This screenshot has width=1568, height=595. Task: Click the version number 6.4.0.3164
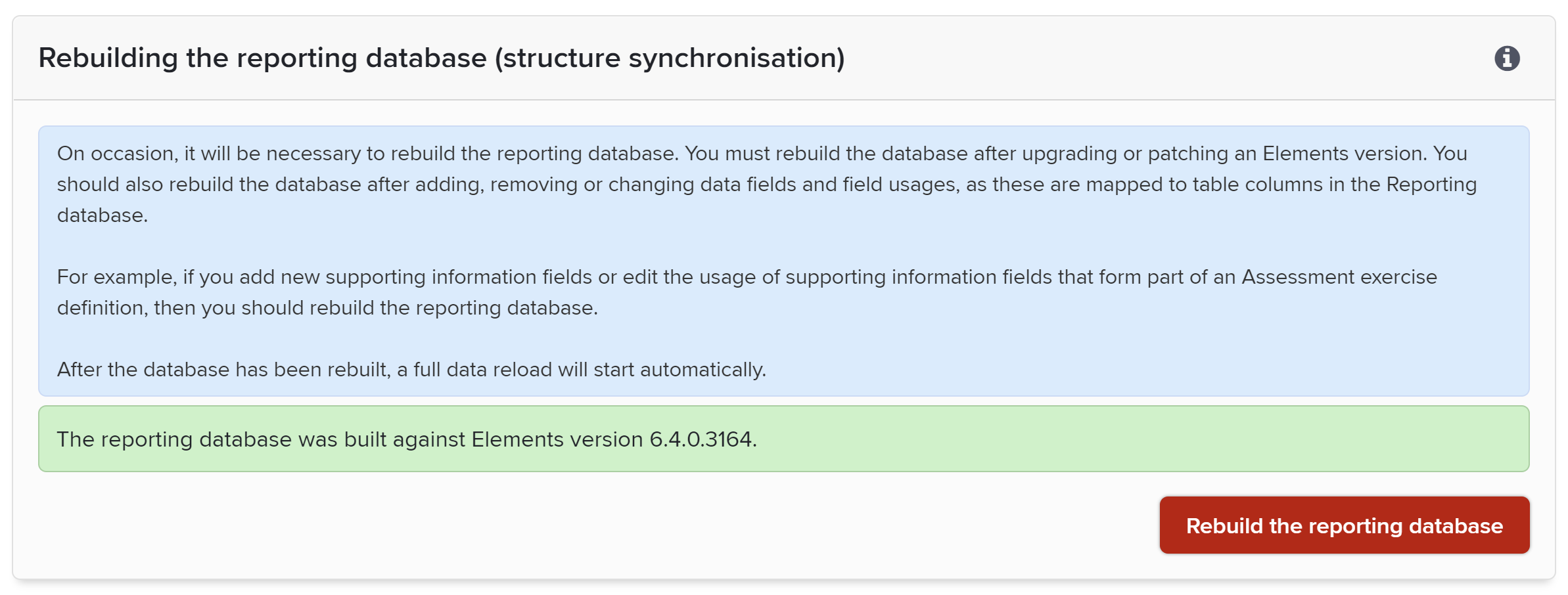(x=702, y=439)
